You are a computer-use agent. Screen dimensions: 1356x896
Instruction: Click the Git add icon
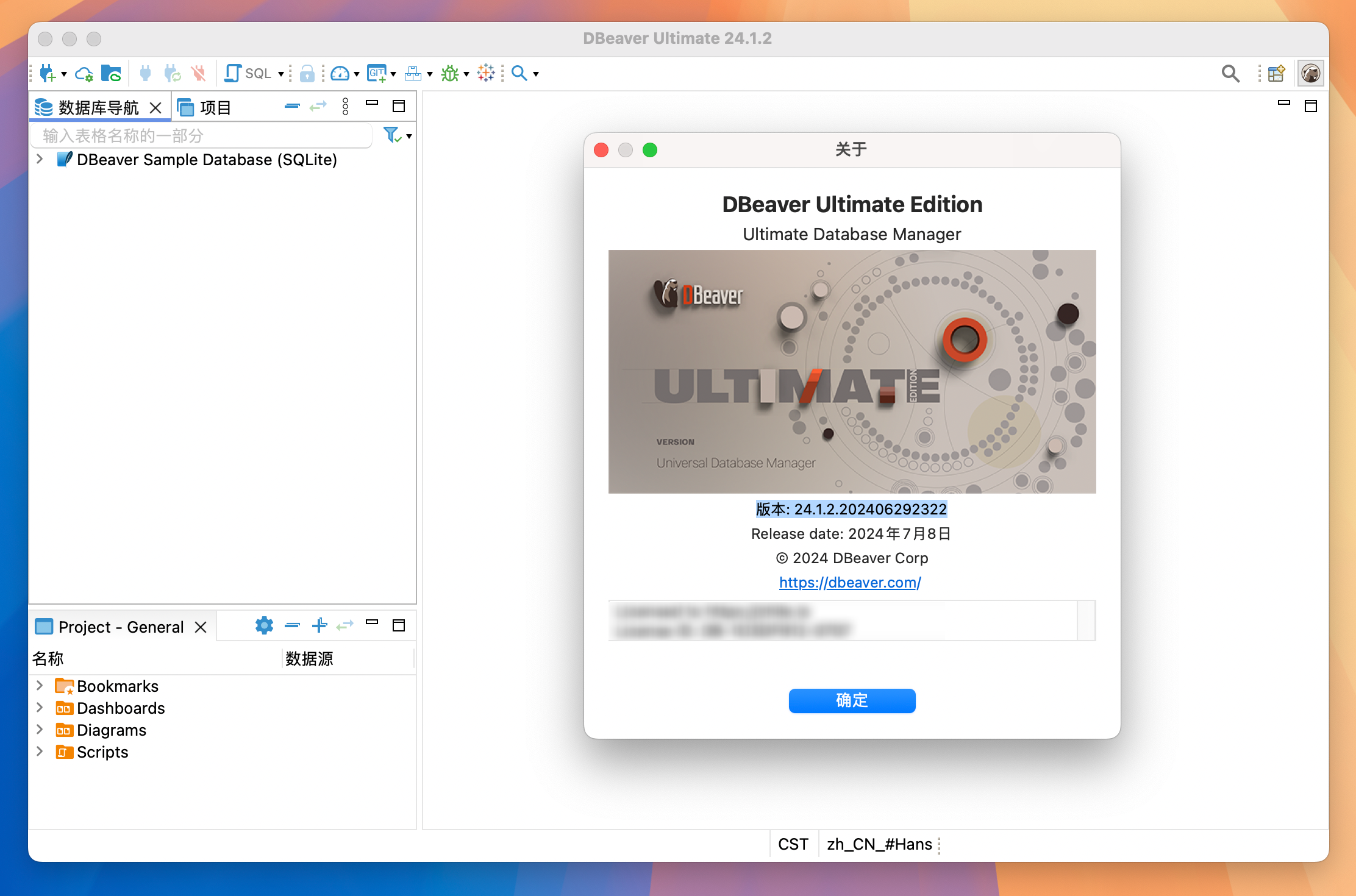377,74
